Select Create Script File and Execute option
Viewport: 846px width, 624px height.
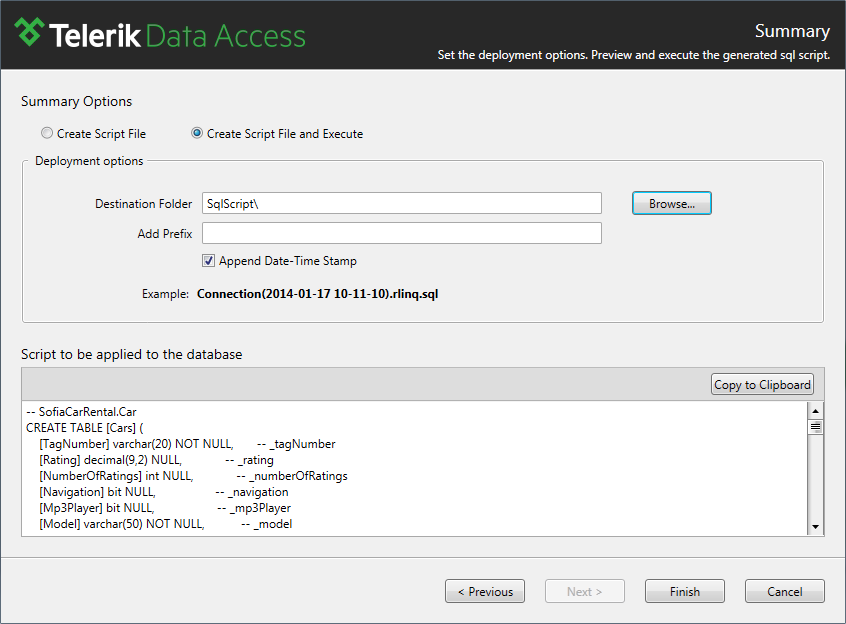[197, 133]
